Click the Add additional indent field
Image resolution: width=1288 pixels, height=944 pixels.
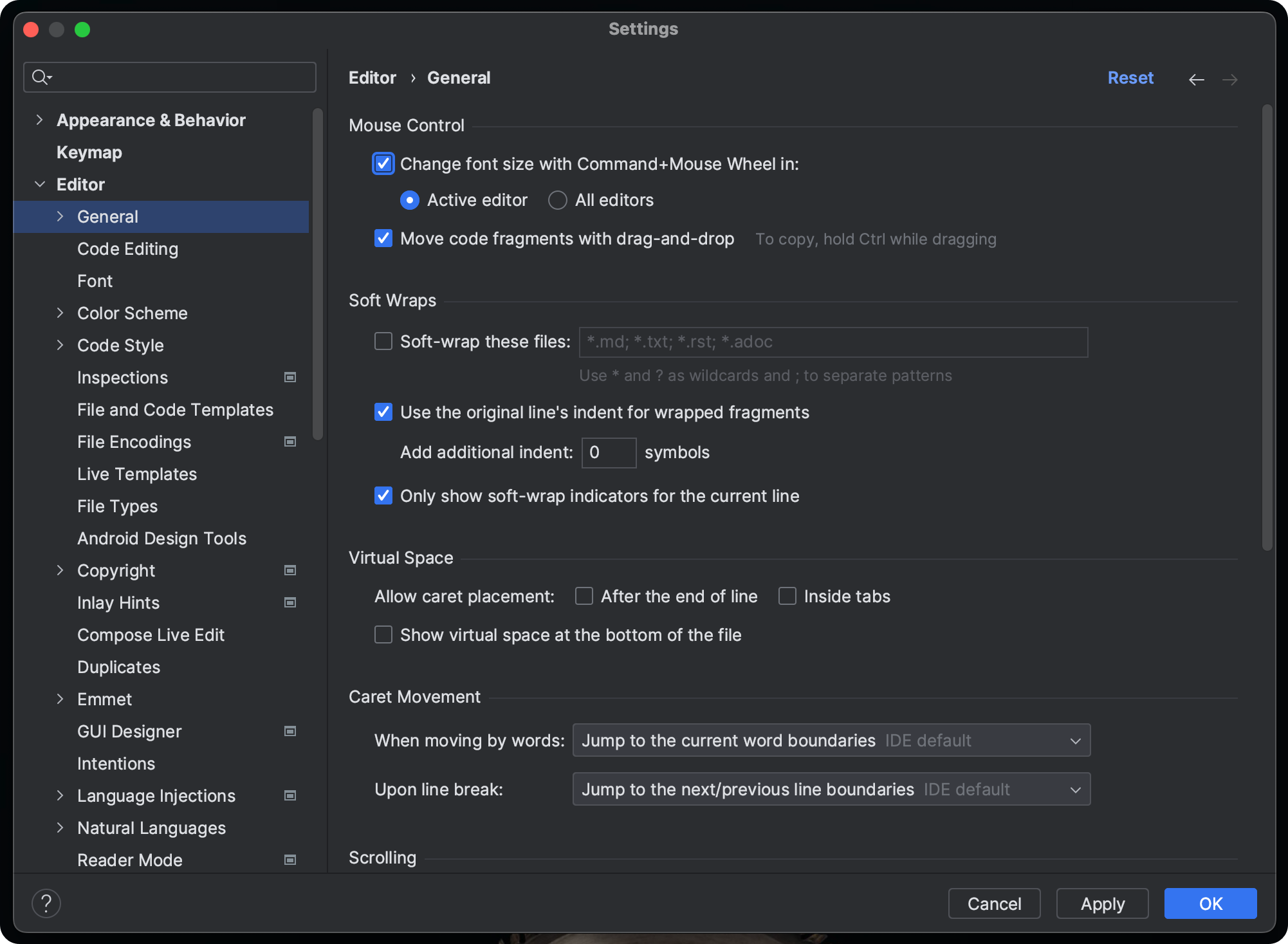608,453
